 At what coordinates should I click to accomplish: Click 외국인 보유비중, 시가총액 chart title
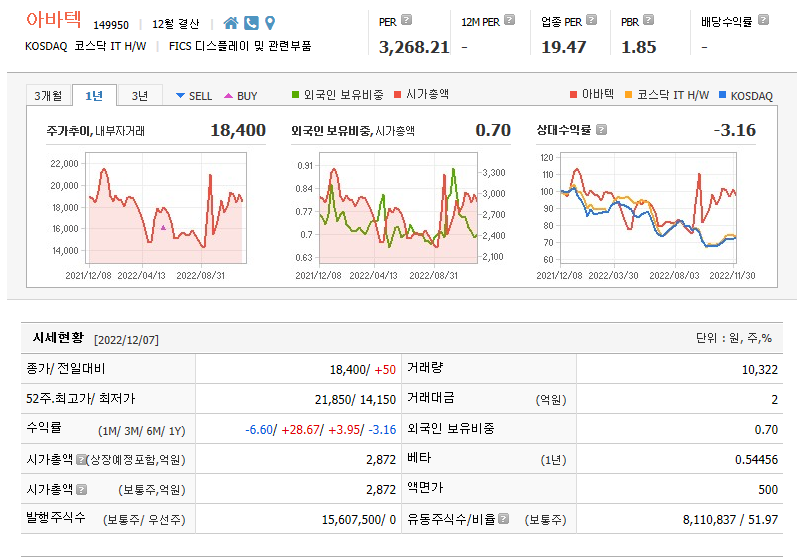click(353, 131)
